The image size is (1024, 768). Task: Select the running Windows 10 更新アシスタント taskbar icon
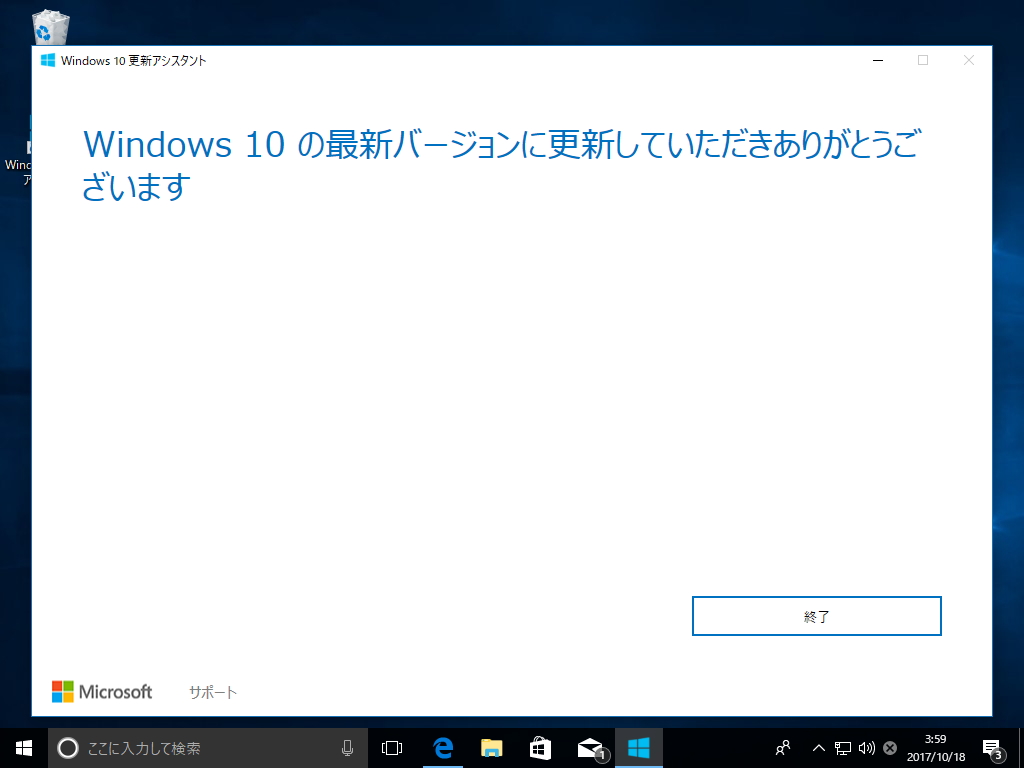(x=640, y=747)
